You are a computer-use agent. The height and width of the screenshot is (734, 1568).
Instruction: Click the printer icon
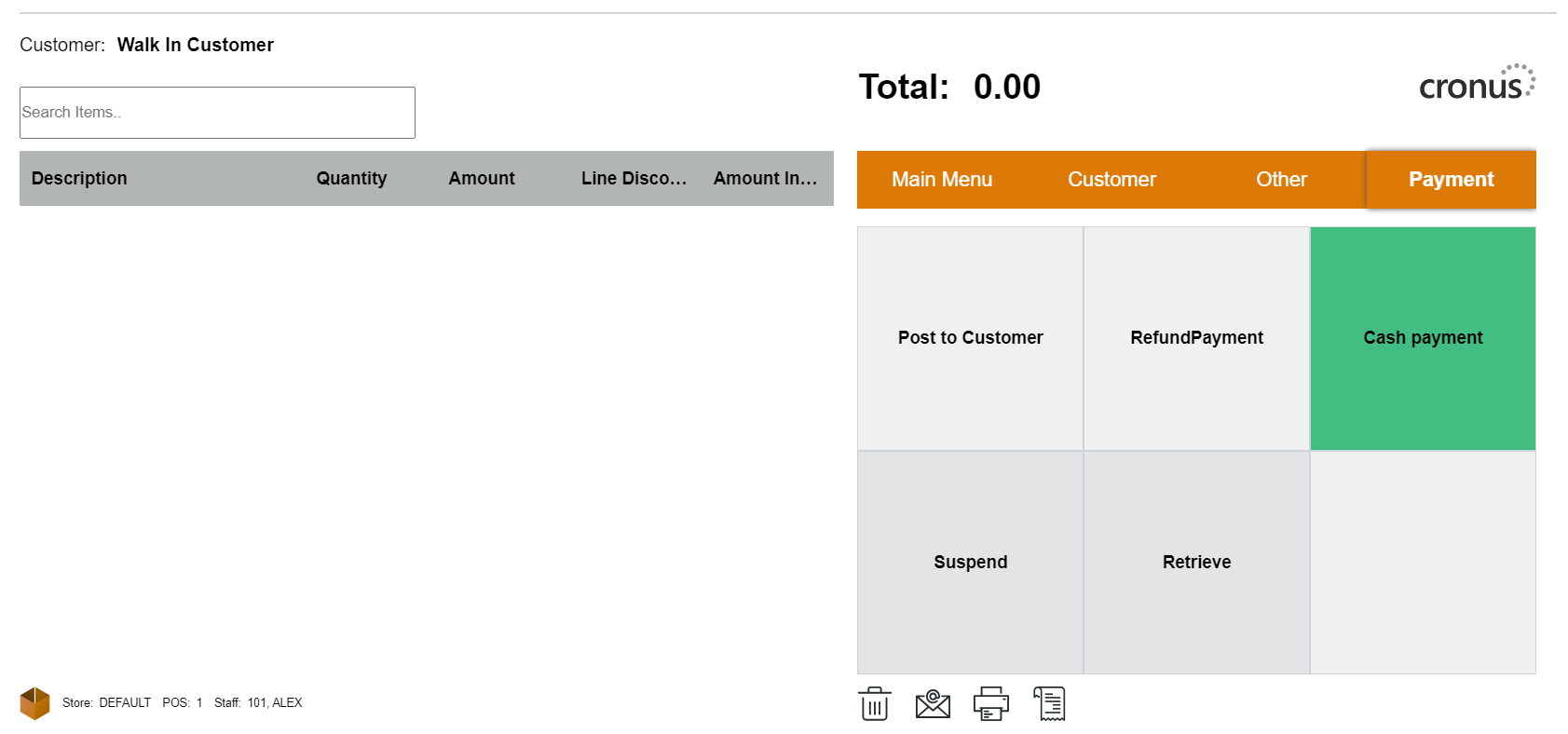(990, 704)
